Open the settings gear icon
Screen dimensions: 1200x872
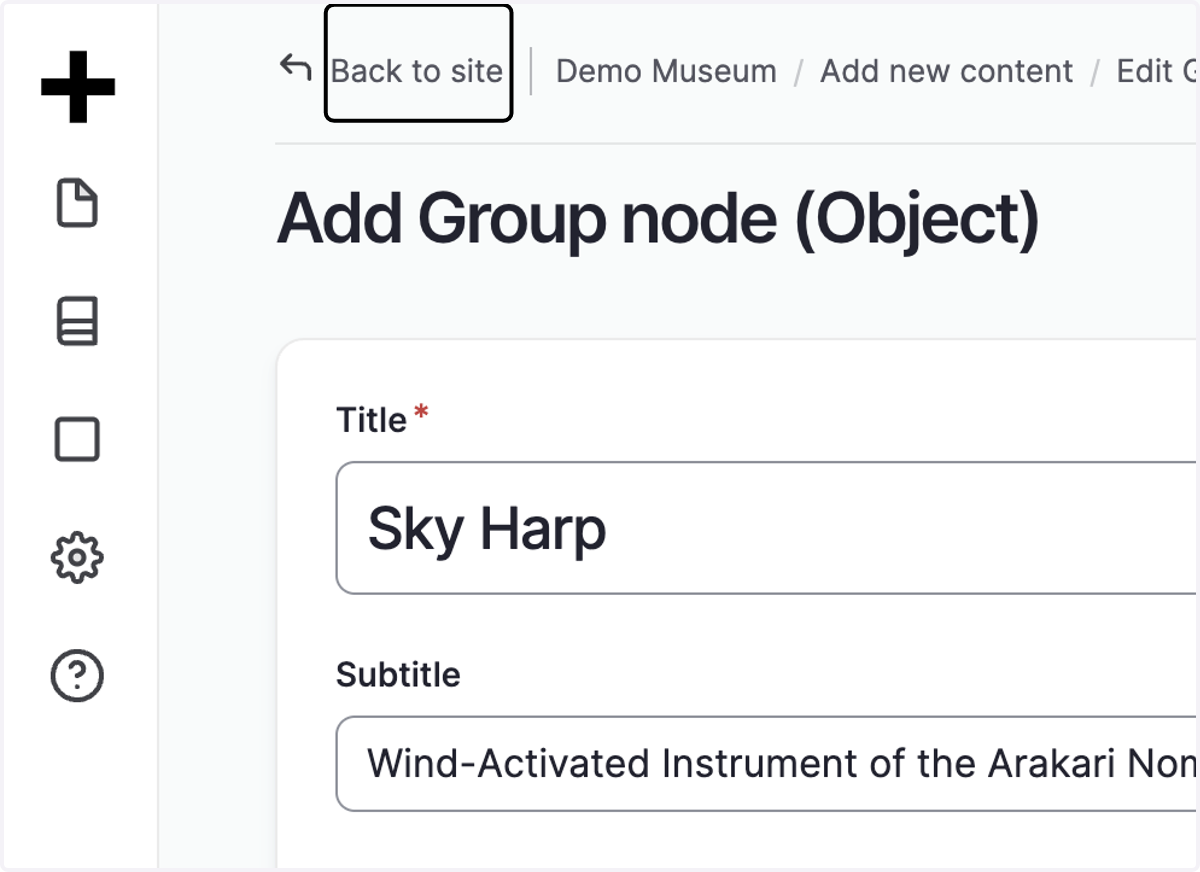tap(77, 557)
